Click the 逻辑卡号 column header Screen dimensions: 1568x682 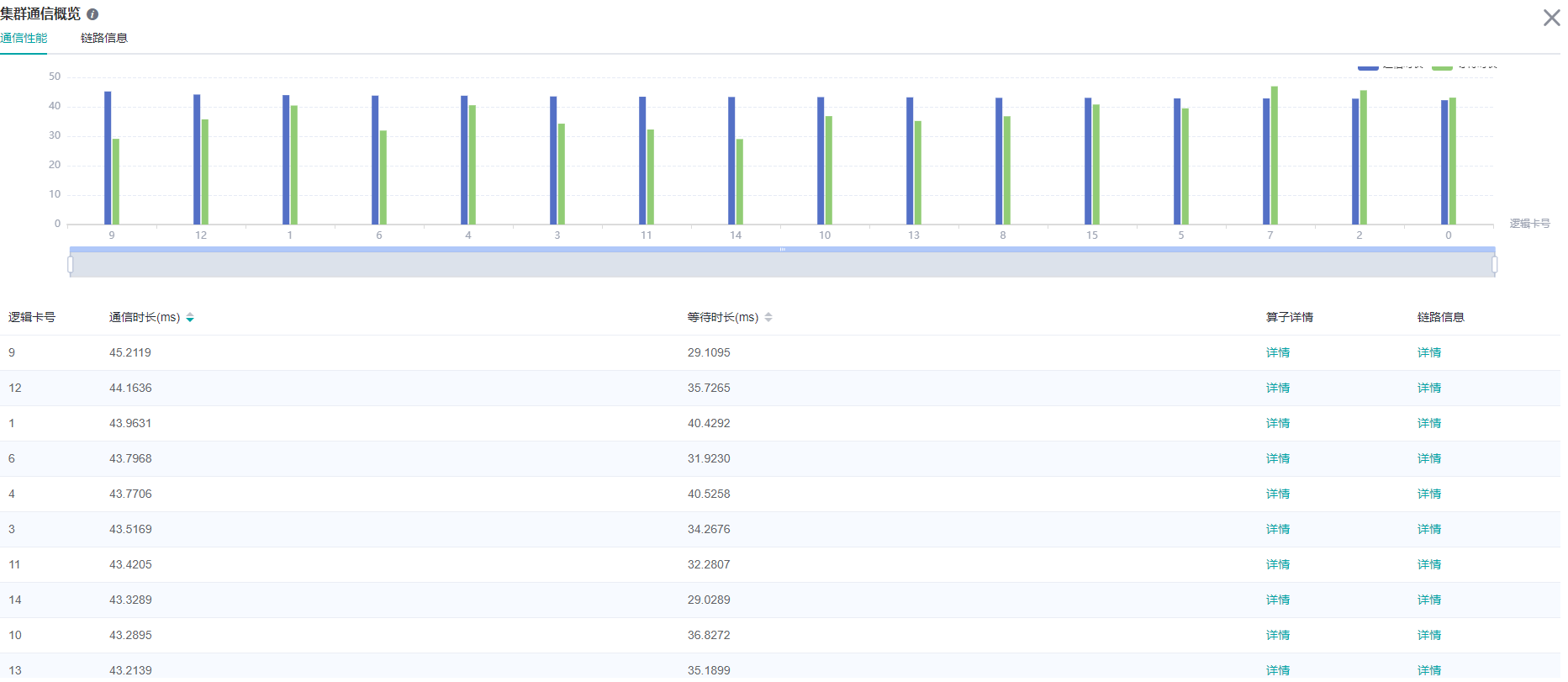(x=32, y=318)
